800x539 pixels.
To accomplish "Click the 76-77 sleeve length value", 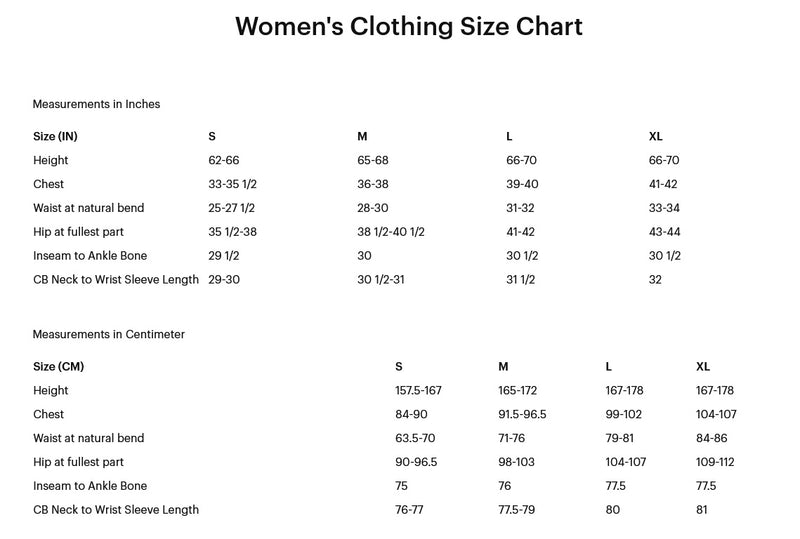I will tap(410, 510).
